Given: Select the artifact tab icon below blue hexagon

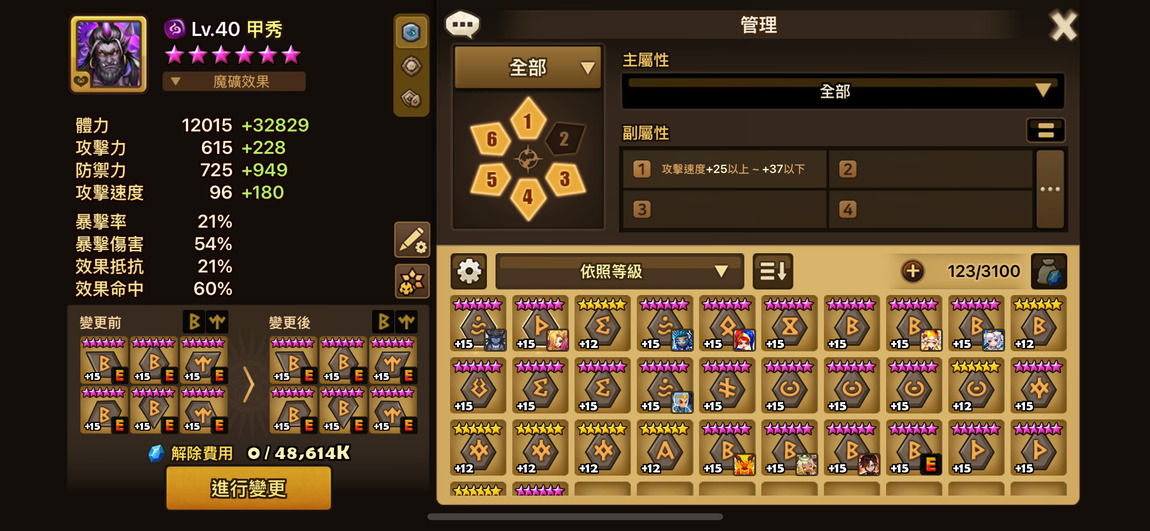Looking at the screenshot, I should [x=411, y=66].
